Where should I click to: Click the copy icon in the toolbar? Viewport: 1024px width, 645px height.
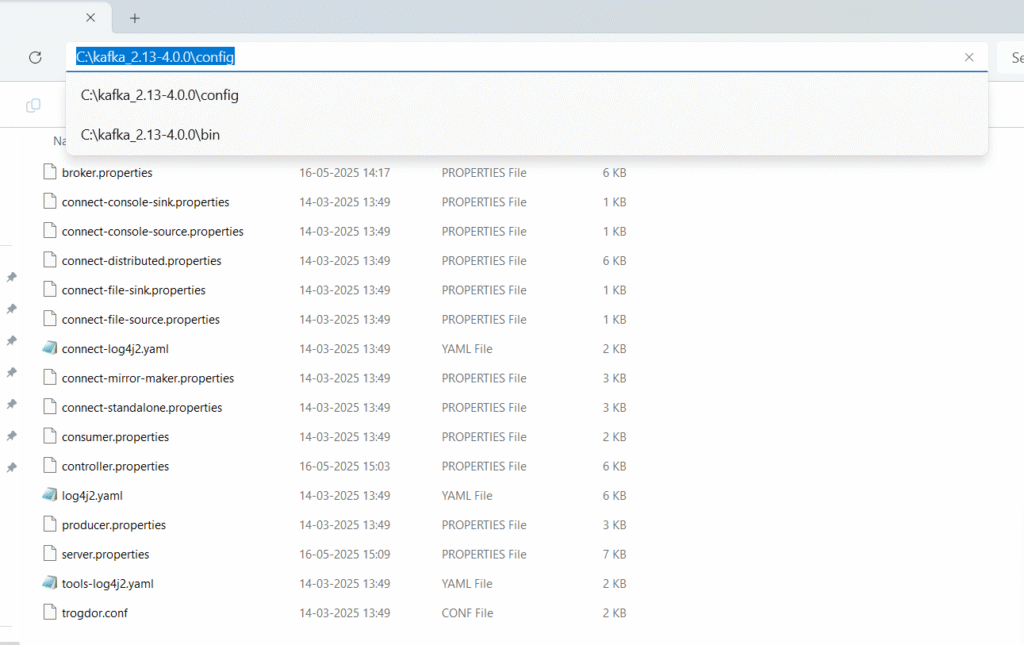(x=33, y=105)
